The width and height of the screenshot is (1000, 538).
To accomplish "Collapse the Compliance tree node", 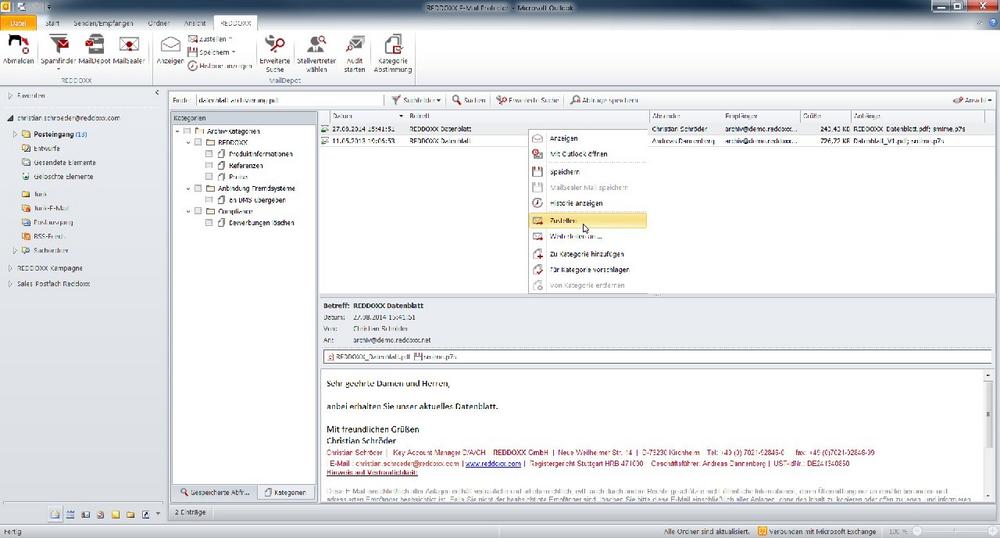I will click(x=188, y=212).
